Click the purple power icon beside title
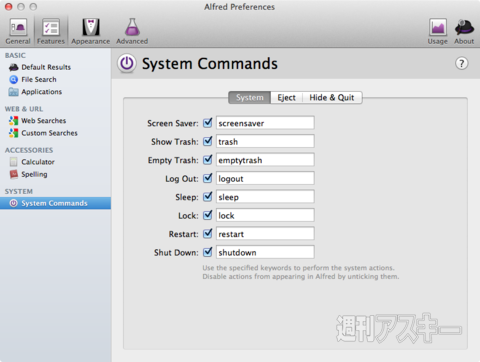This screenshot has width=480, height=362. click(x=127, y=63)
